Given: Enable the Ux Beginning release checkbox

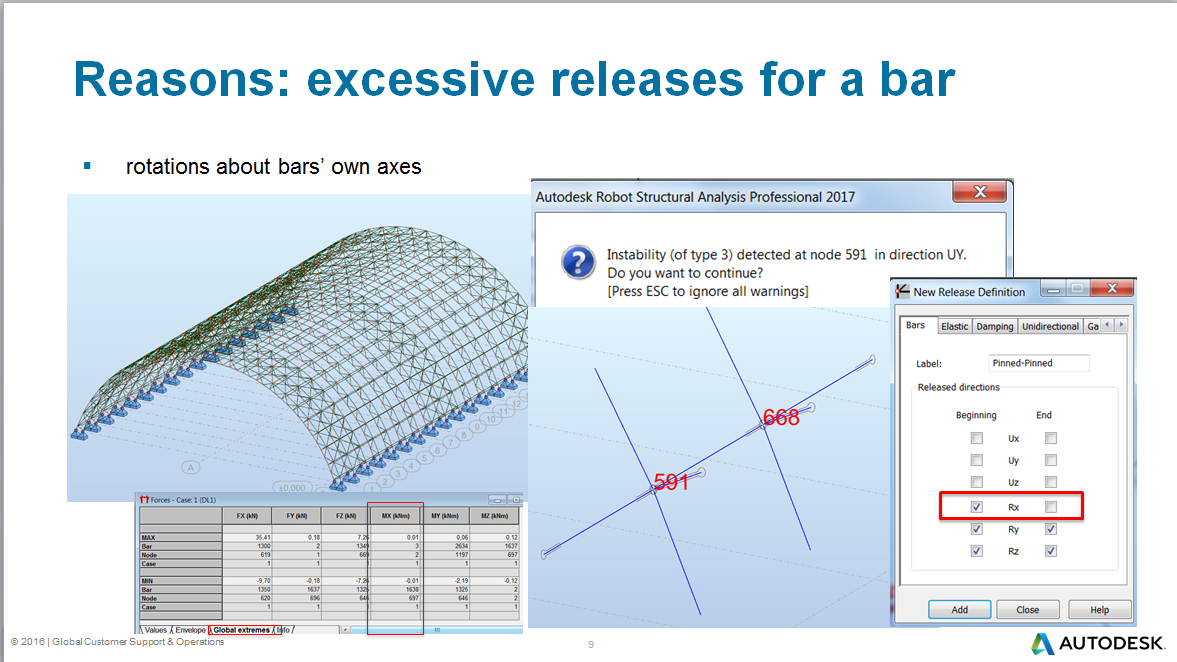Looking at the screenshot, I should (976, 438).
